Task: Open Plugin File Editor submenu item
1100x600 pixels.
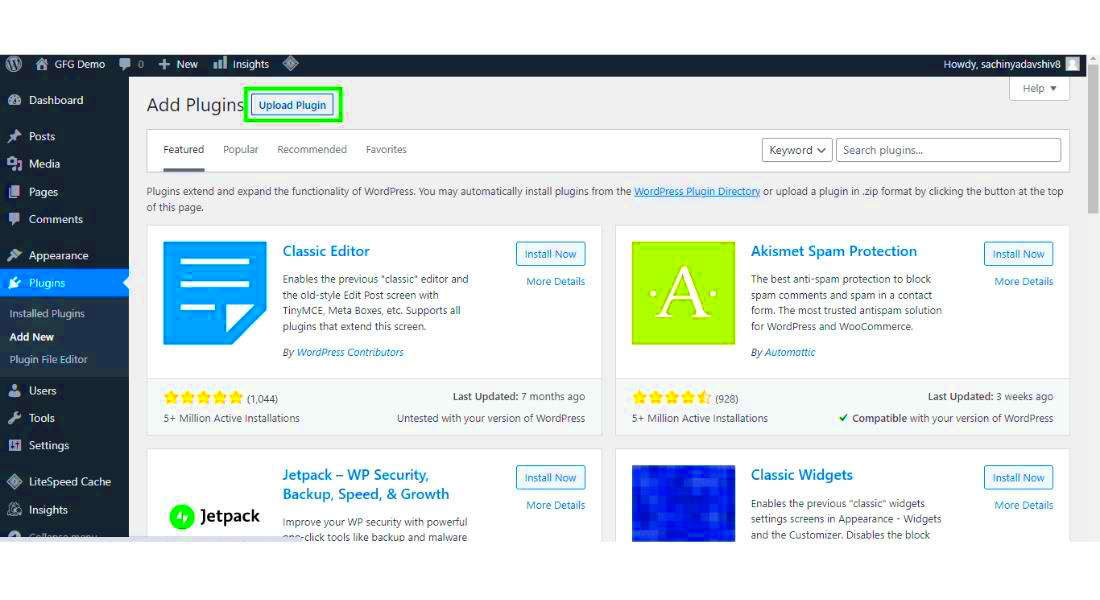Action: pos(48,359)
